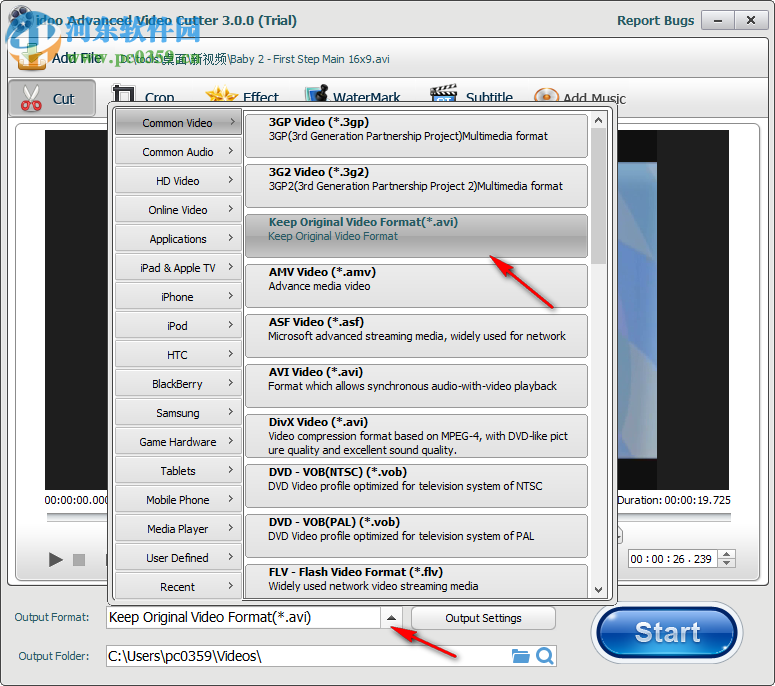Screen dimensions: 775x686
Task: Select the Cut scissors tool
Action: pos(52,98)
